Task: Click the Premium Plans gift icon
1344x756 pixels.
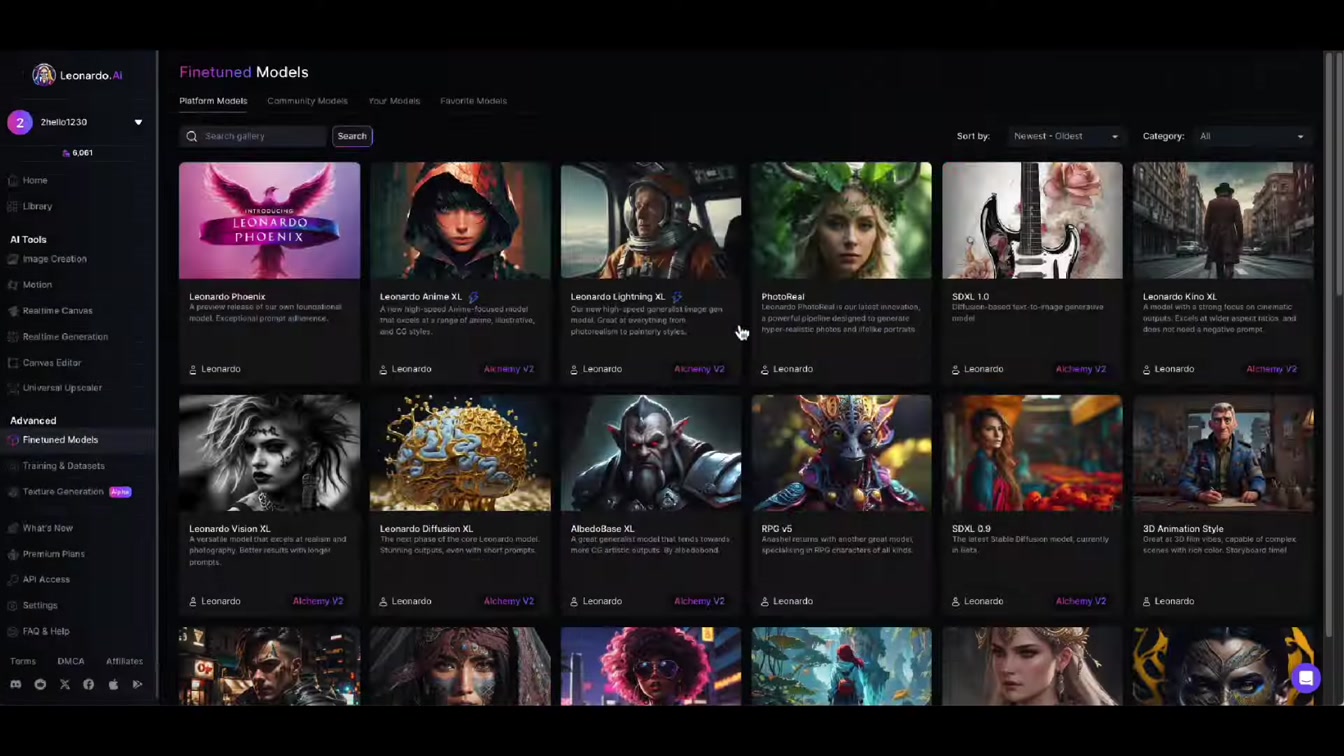Action: [13, 554]
